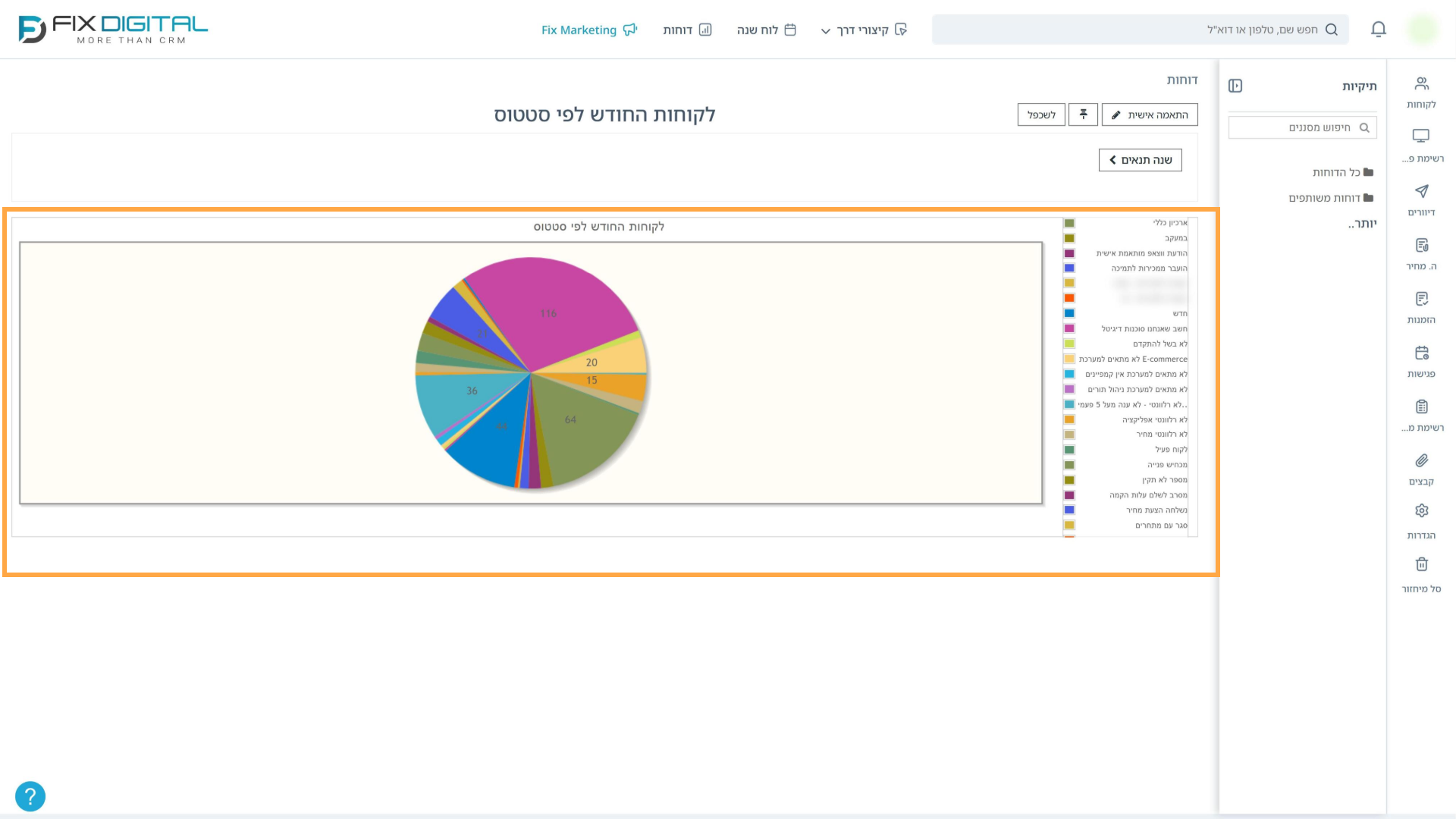The height and width of the screenshot is (819, 1456).
Task: Open the הגדרות gear icon
Action: (x=1421, y=510)
